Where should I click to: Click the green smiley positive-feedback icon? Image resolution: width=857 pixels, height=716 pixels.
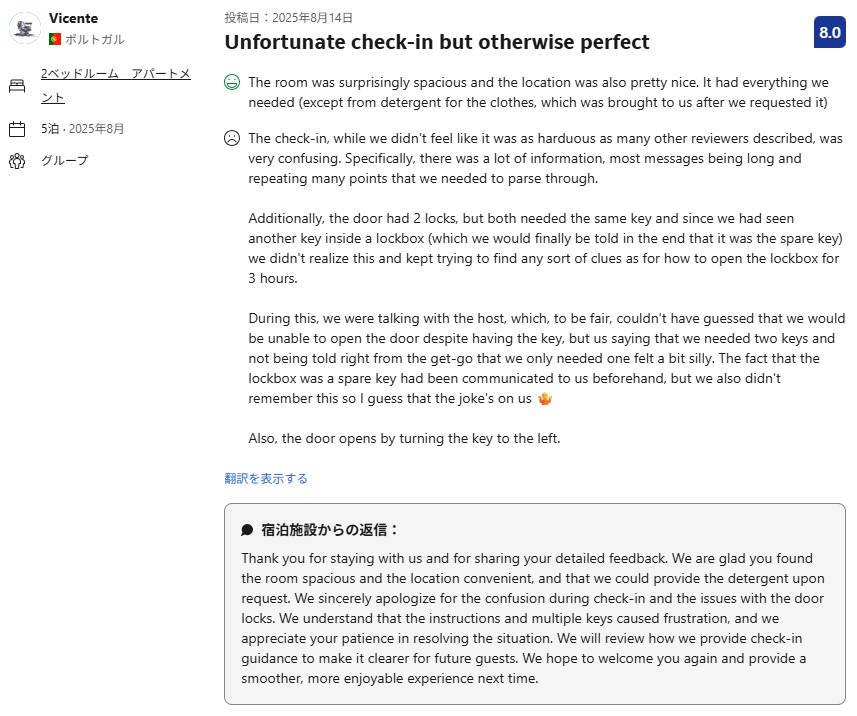pos(232,82)
